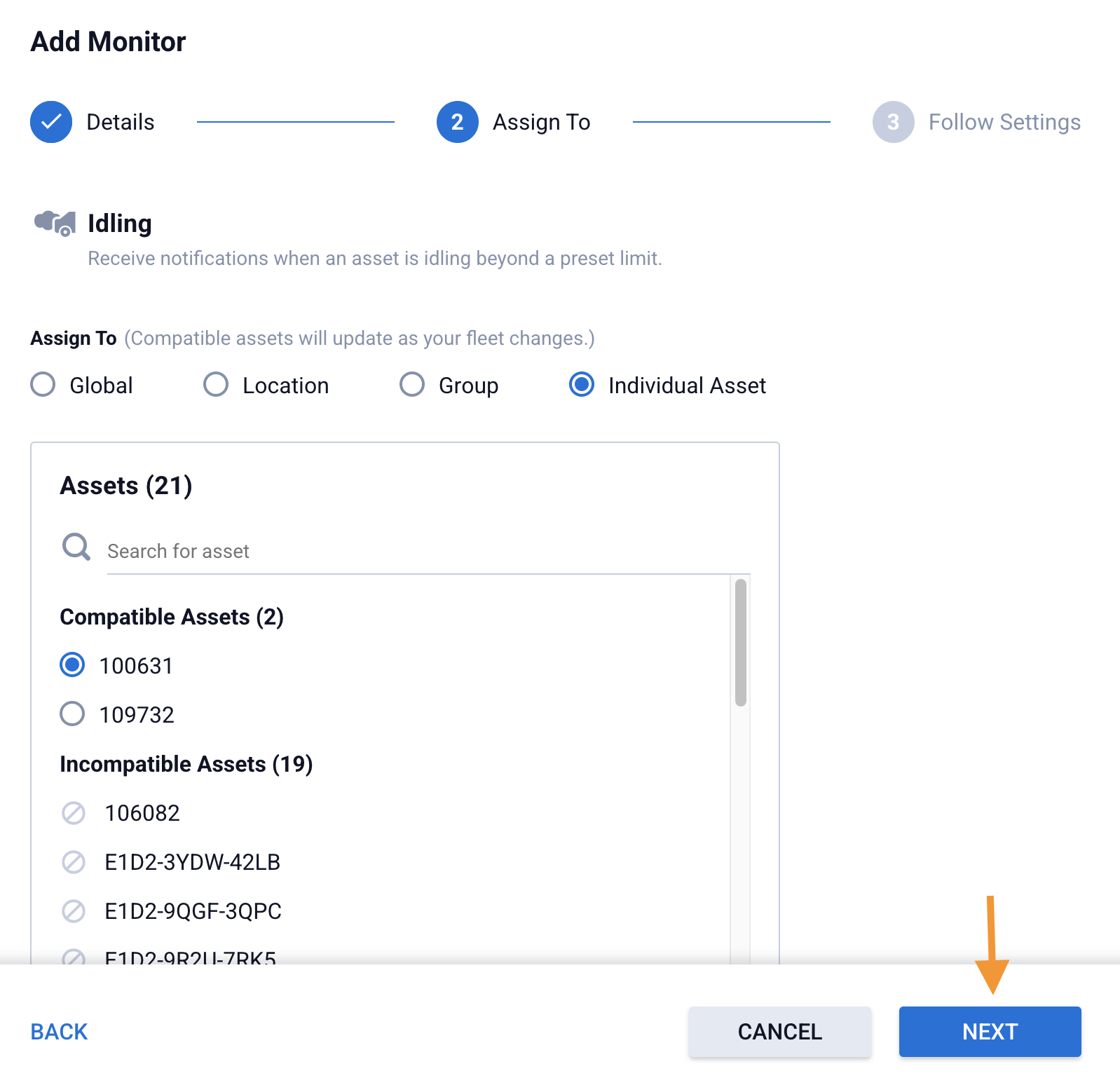The height and width of the screenshot is (1078, 1120).
Task: Open the Follow Settings step label
Action: (x=1004, y=122)
